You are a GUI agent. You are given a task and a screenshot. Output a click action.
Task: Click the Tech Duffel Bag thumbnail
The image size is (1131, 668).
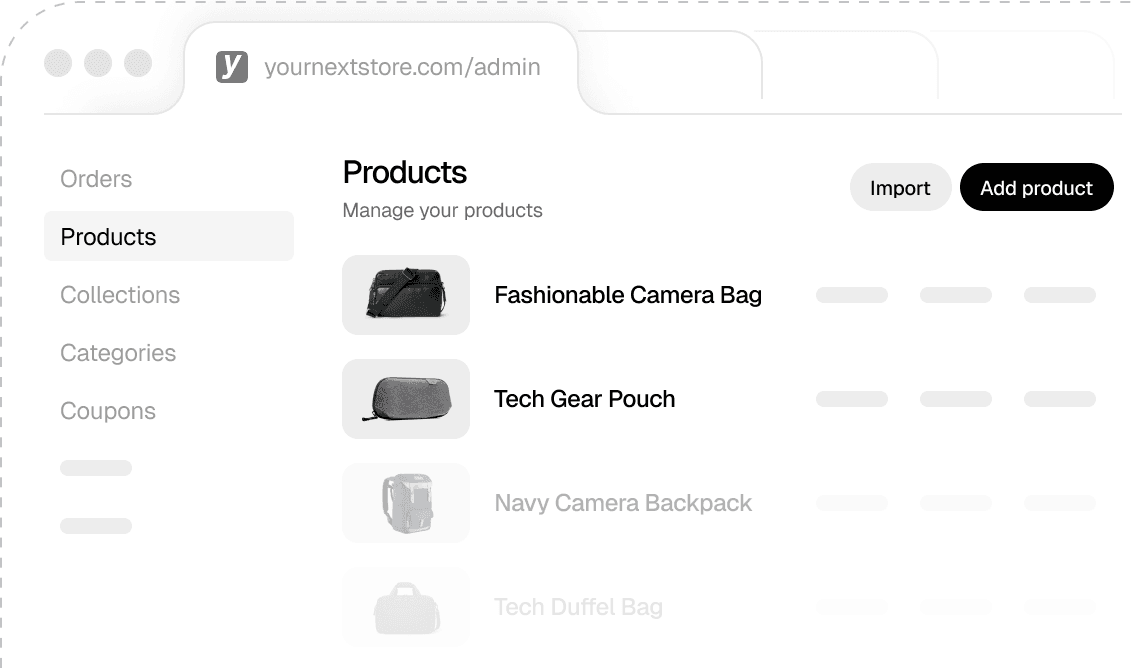click(x=406, y=607)
